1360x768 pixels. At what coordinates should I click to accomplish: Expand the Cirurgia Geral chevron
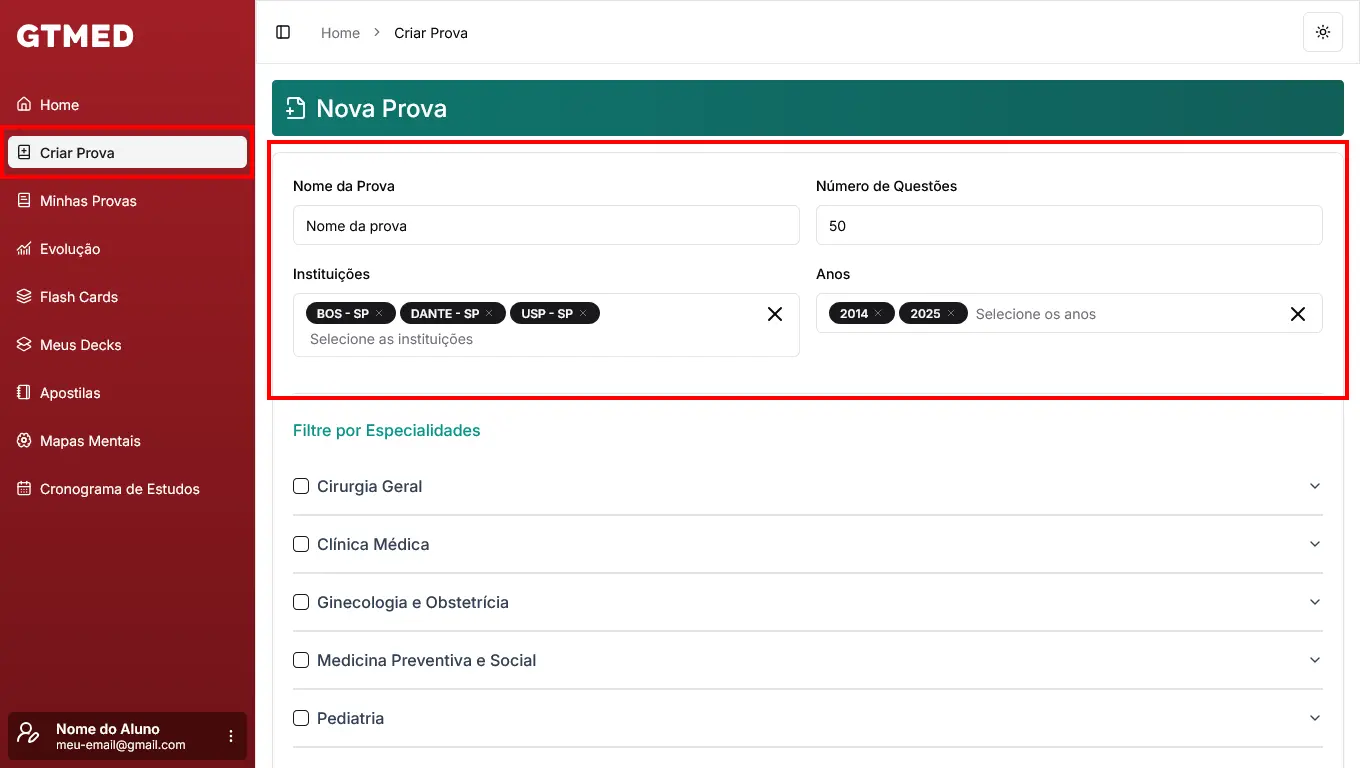[1314, 486]
